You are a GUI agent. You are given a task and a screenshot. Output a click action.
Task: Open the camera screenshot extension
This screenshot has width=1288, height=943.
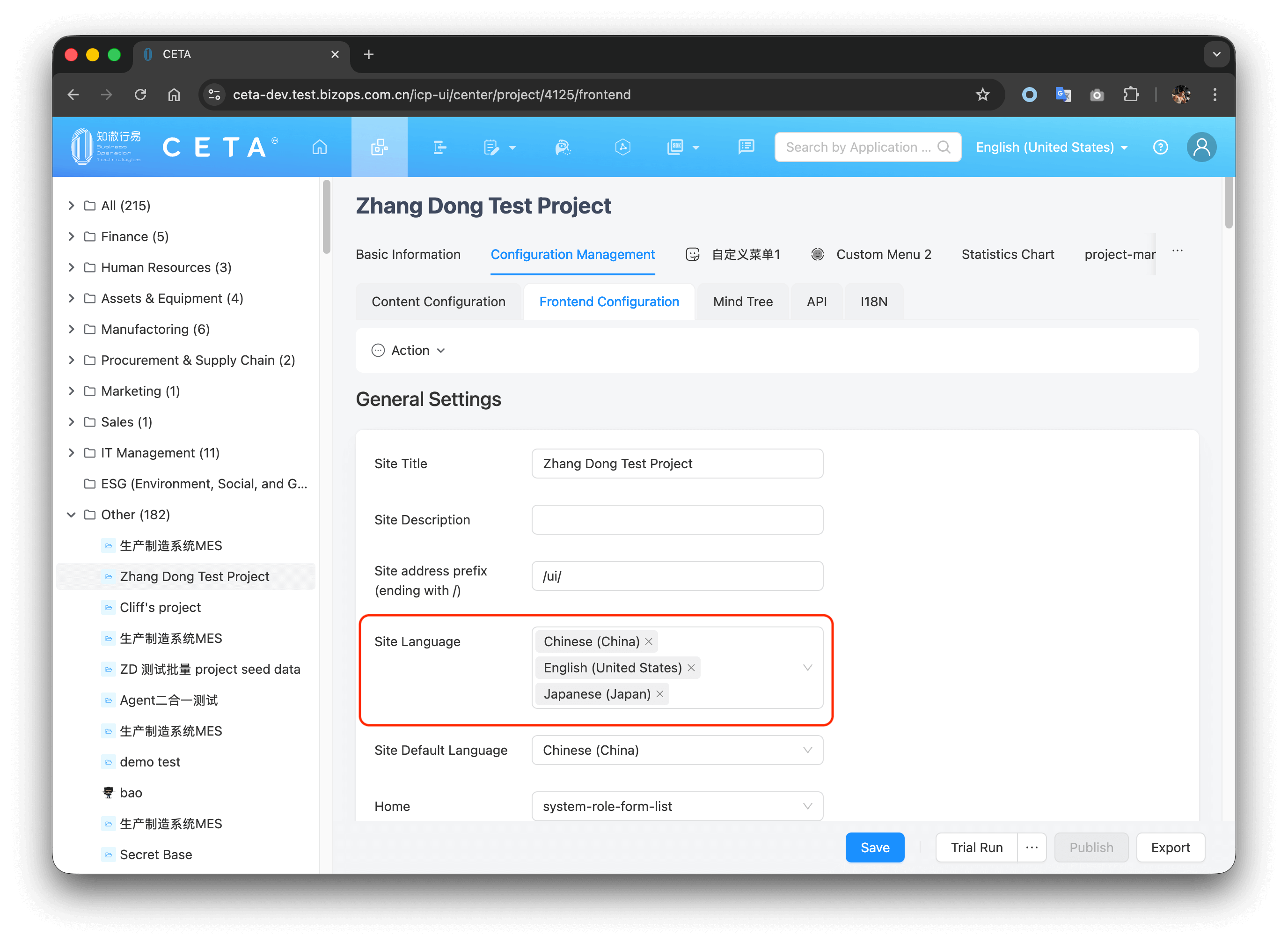pos(1096,95)
